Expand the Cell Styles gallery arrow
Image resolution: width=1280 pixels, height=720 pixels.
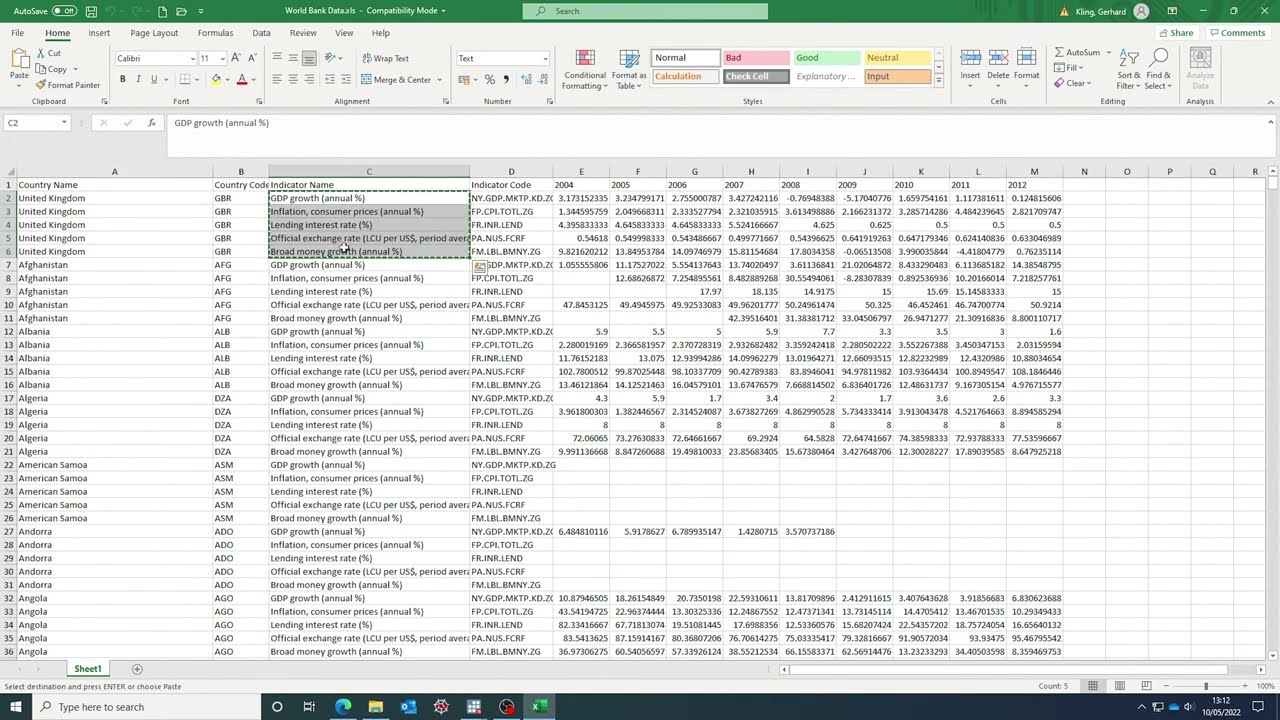coord(938,81)
